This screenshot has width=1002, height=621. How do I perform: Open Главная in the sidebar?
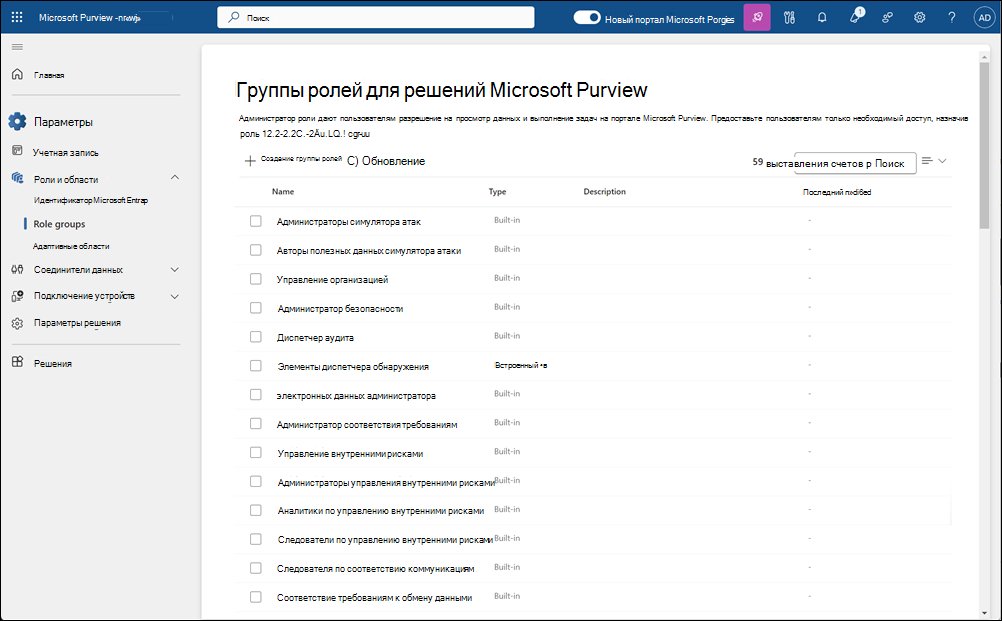tap(49, 75)
